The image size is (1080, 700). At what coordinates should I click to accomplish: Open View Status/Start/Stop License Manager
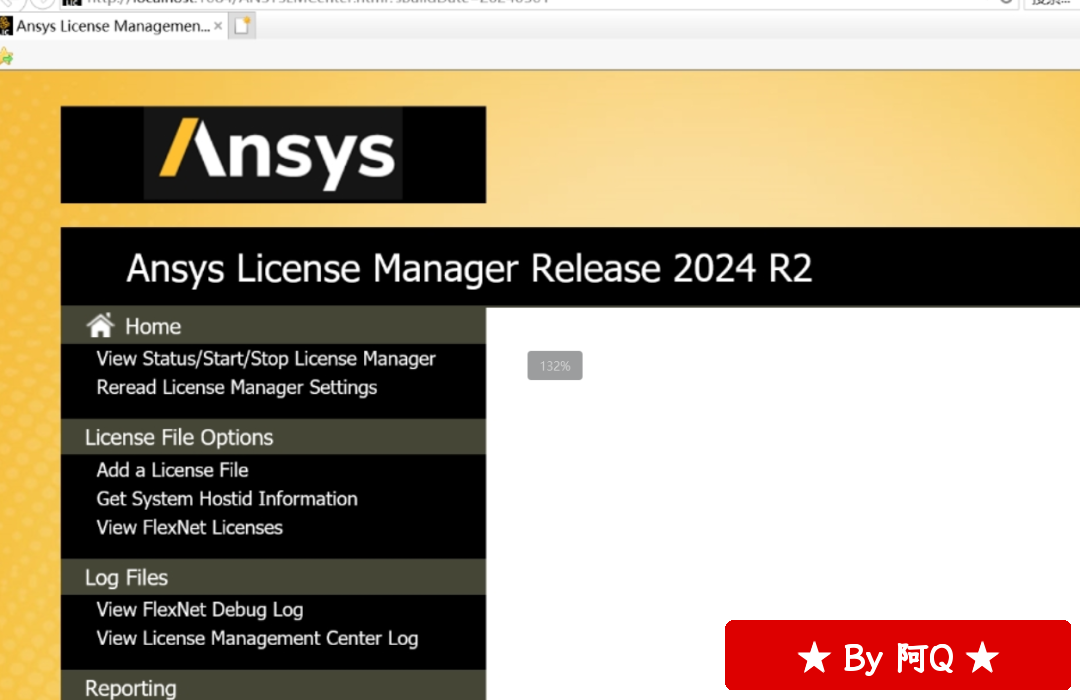coord(266,358)
